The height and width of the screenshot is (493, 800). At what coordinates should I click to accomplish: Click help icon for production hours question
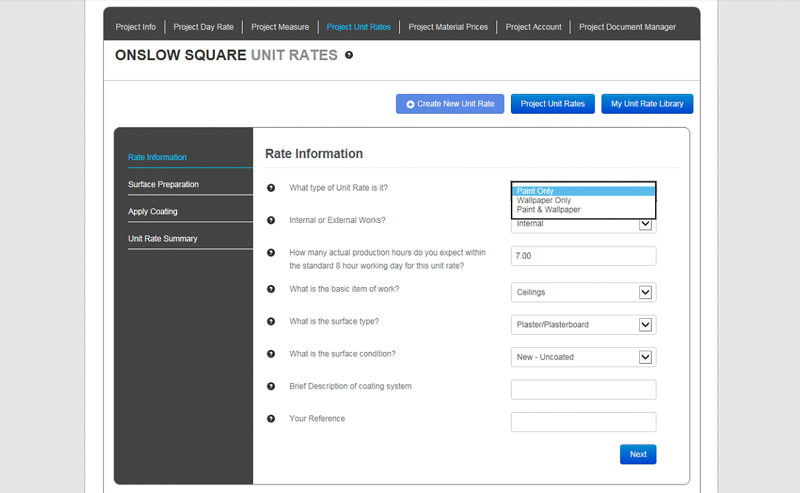271,253
